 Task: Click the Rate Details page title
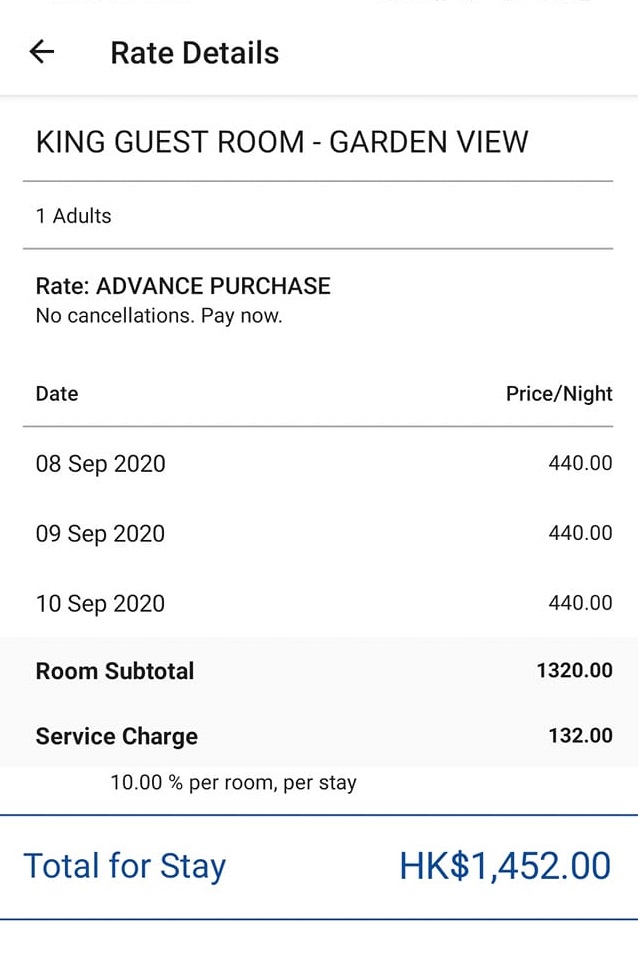point(194,53)
